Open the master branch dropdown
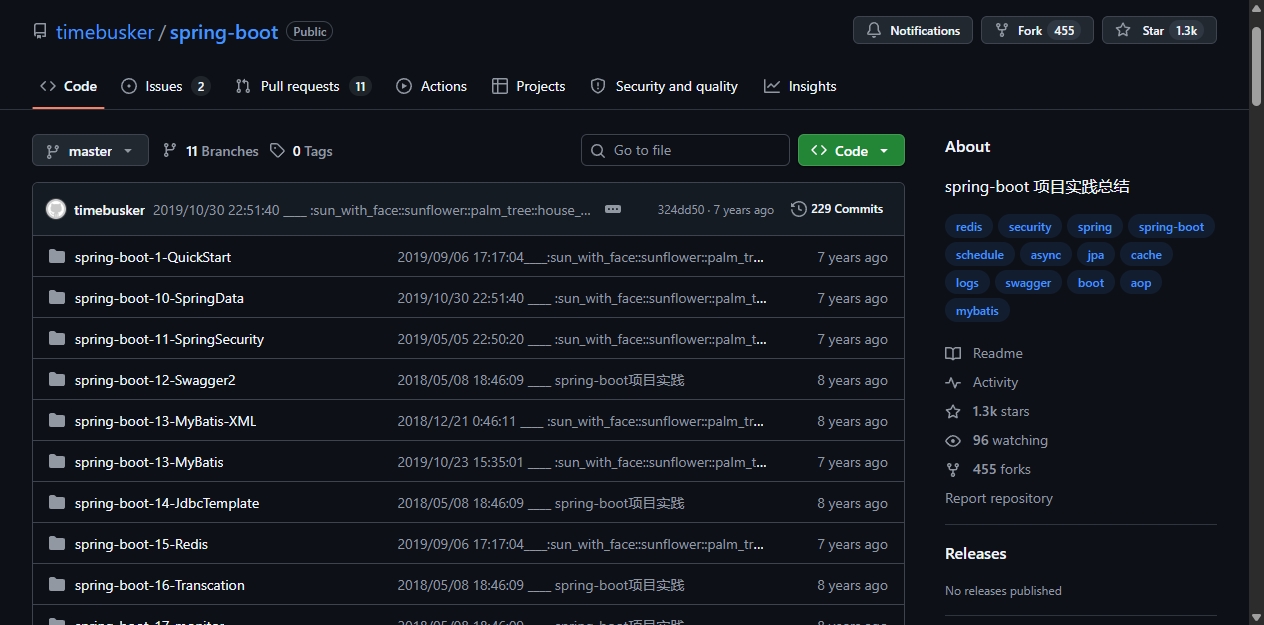This screenshot has height=625, width=1264. (x=90, y=150)
